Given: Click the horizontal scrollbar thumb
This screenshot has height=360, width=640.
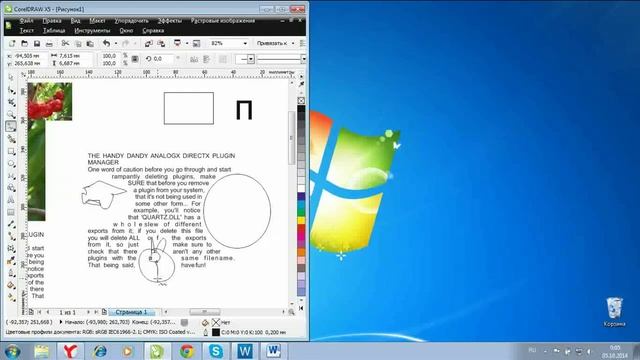Looking at the screenshot, I should [x=205, y=312].
